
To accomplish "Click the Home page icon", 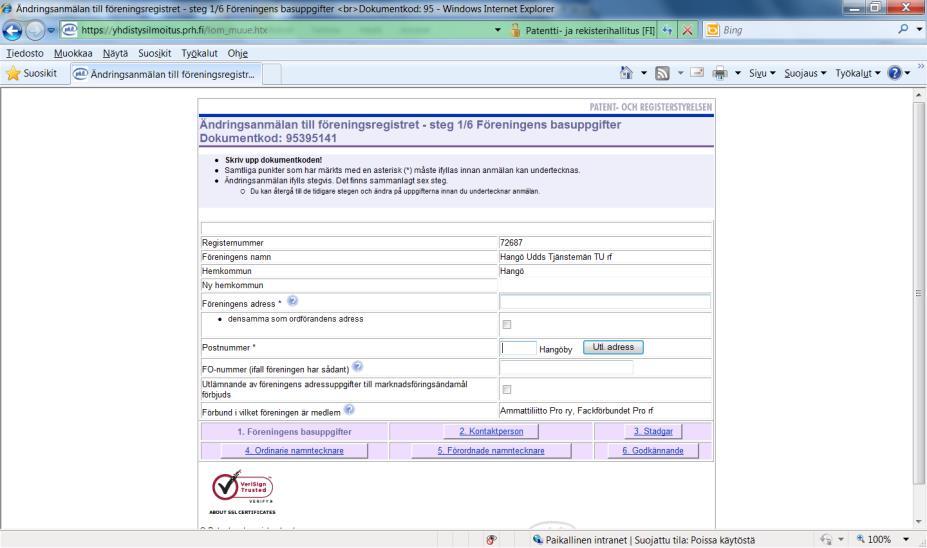I will [x=626, y=73].
